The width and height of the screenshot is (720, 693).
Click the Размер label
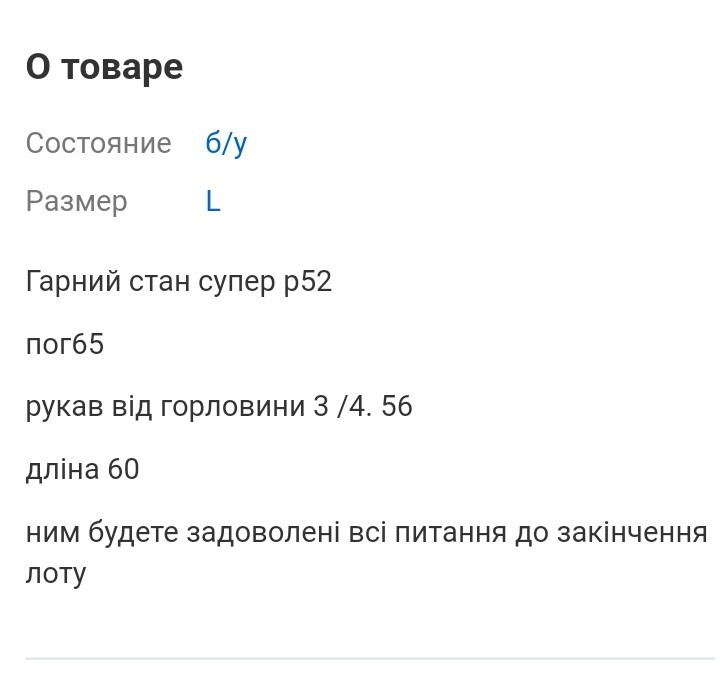tap(76, 202)
